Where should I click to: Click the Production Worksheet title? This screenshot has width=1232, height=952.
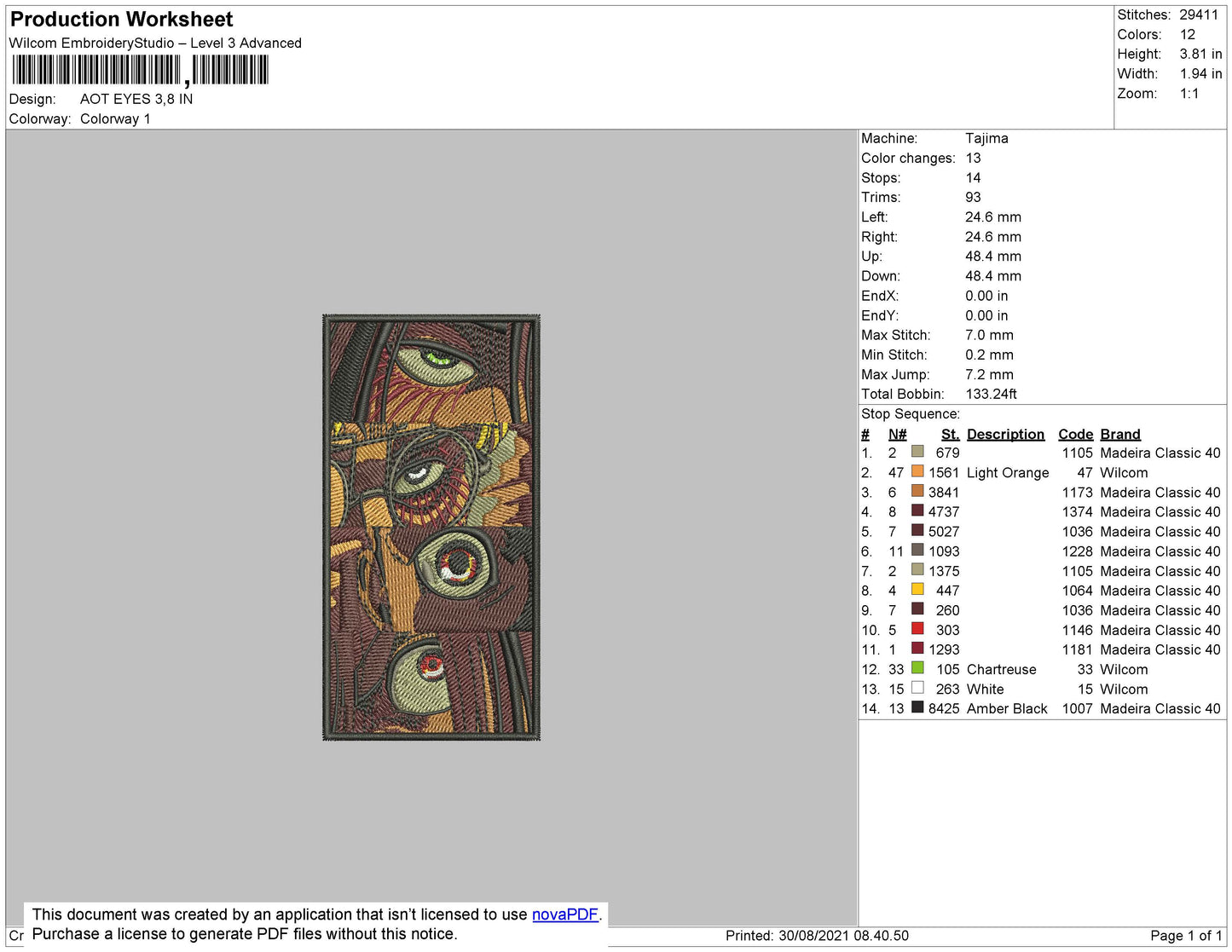121,20
